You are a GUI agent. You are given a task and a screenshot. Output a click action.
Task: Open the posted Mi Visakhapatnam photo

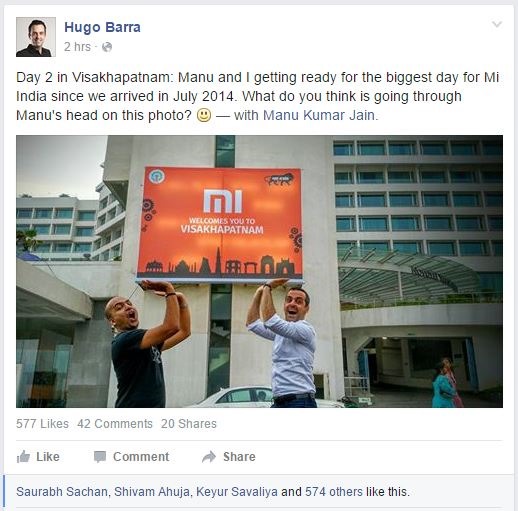click(x=259, y=271)
